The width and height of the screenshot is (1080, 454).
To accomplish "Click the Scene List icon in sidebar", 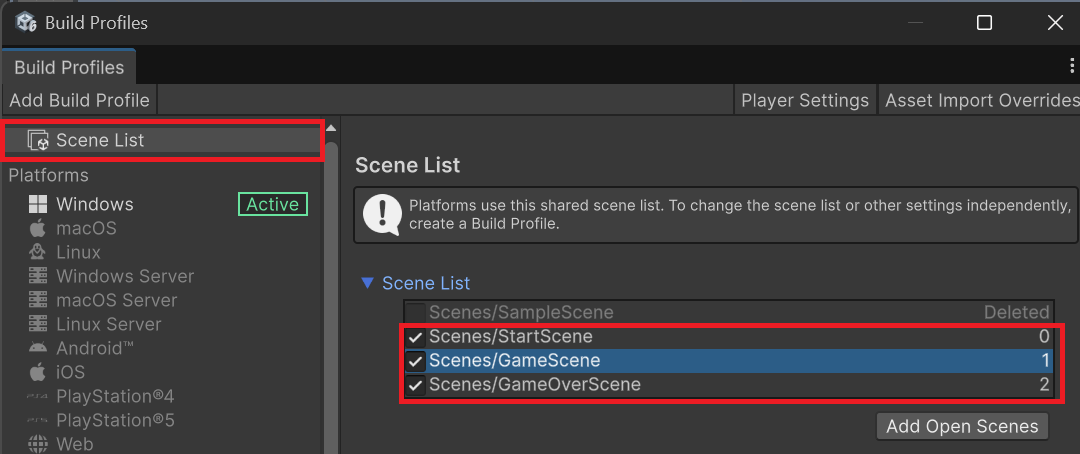I will (x=38, y=141).
